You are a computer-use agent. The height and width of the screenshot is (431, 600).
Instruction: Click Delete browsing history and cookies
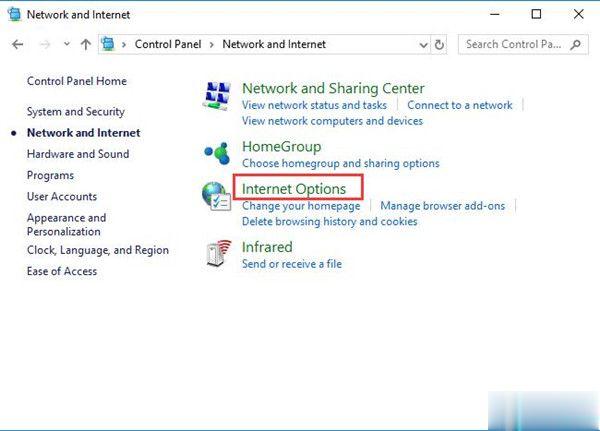pos(329,222)
